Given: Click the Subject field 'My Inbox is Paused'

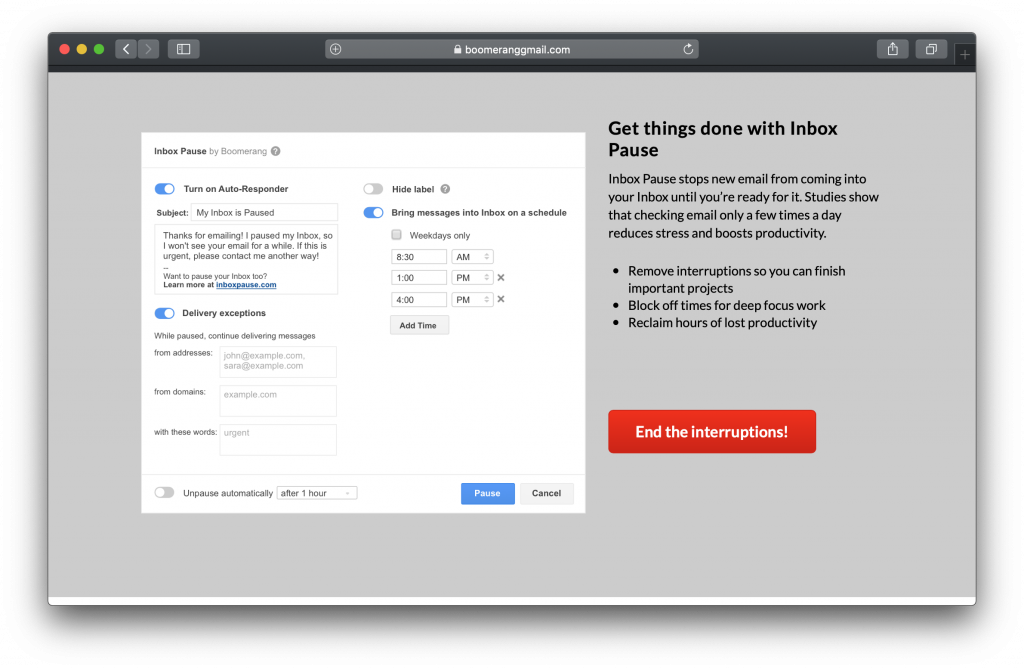Looking at the screenshot, I should 264,212.
